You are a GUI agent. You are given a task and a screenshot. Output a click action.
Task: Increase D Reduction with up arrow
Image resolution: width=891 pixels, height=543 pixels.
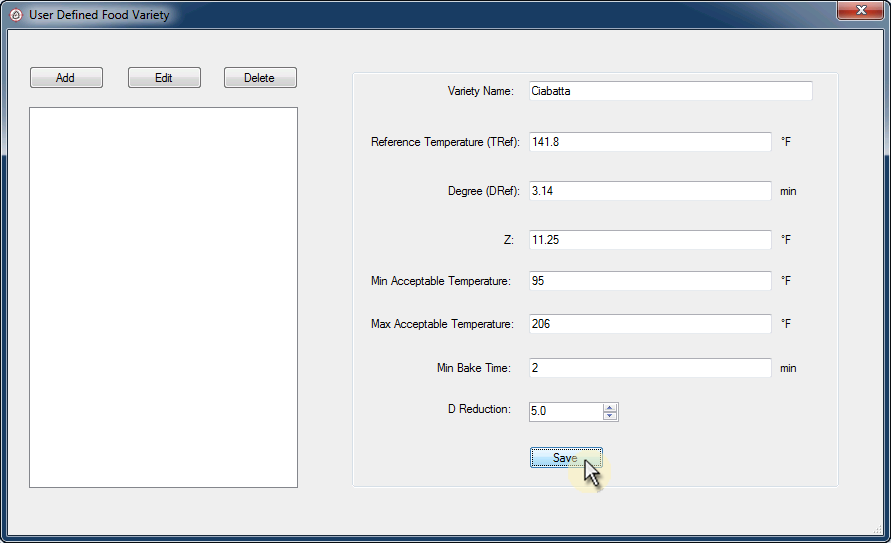point(610,407)
